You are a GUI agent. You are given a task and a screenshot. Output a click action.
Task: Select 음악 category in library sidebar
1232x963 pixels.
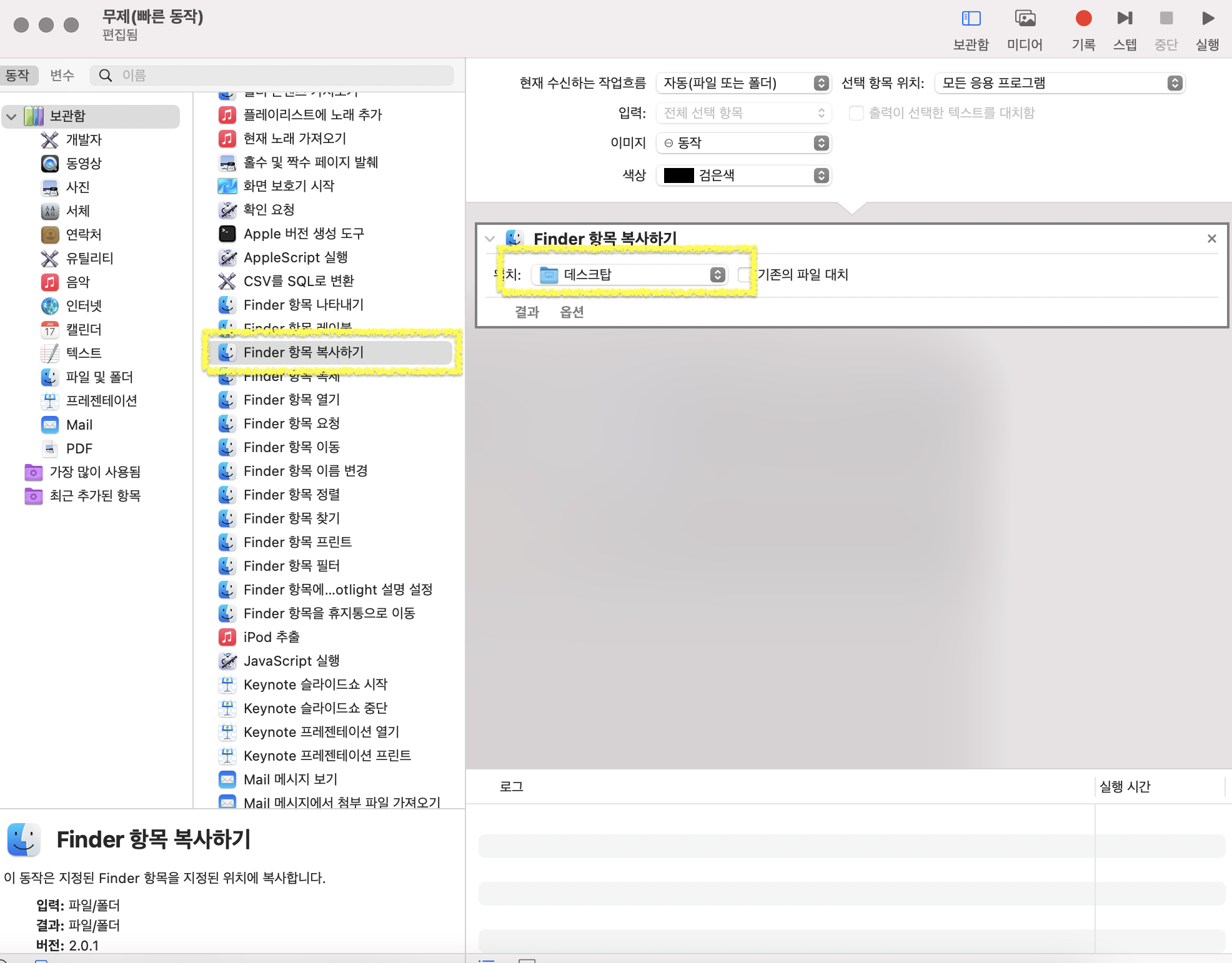coord(77,282)
